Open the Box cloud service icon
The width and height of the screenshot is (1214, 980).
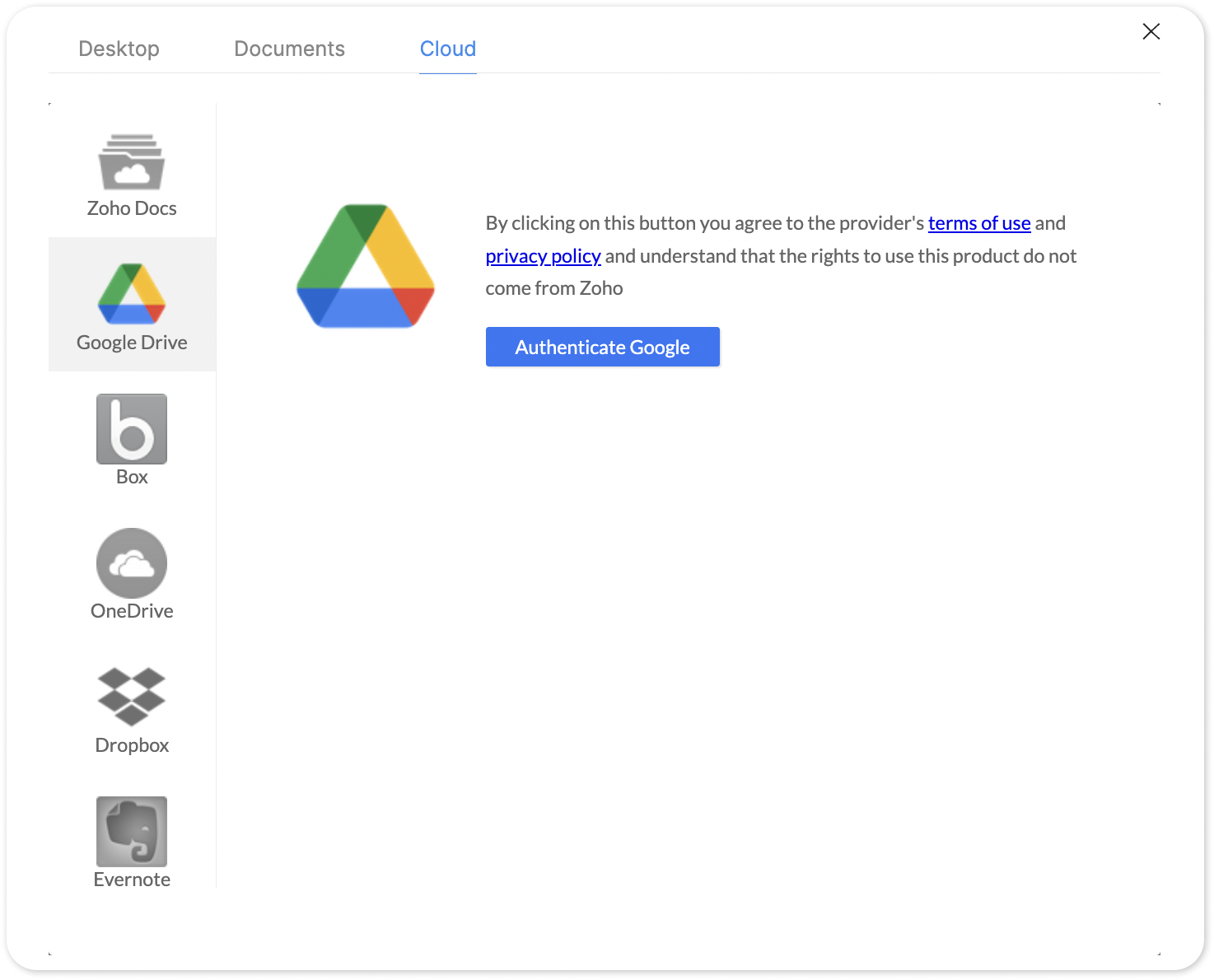132,429
